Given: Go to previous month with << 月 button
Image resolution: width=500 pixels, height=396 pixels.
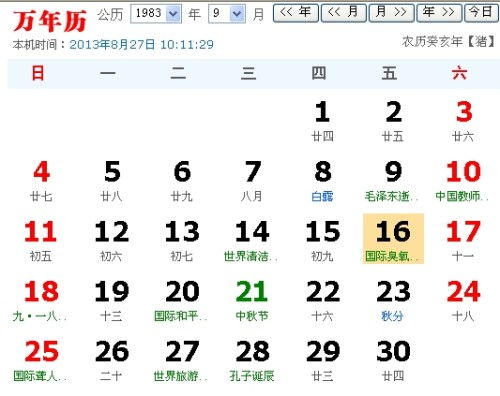Looking at the screenshot, I should [343, 13].
